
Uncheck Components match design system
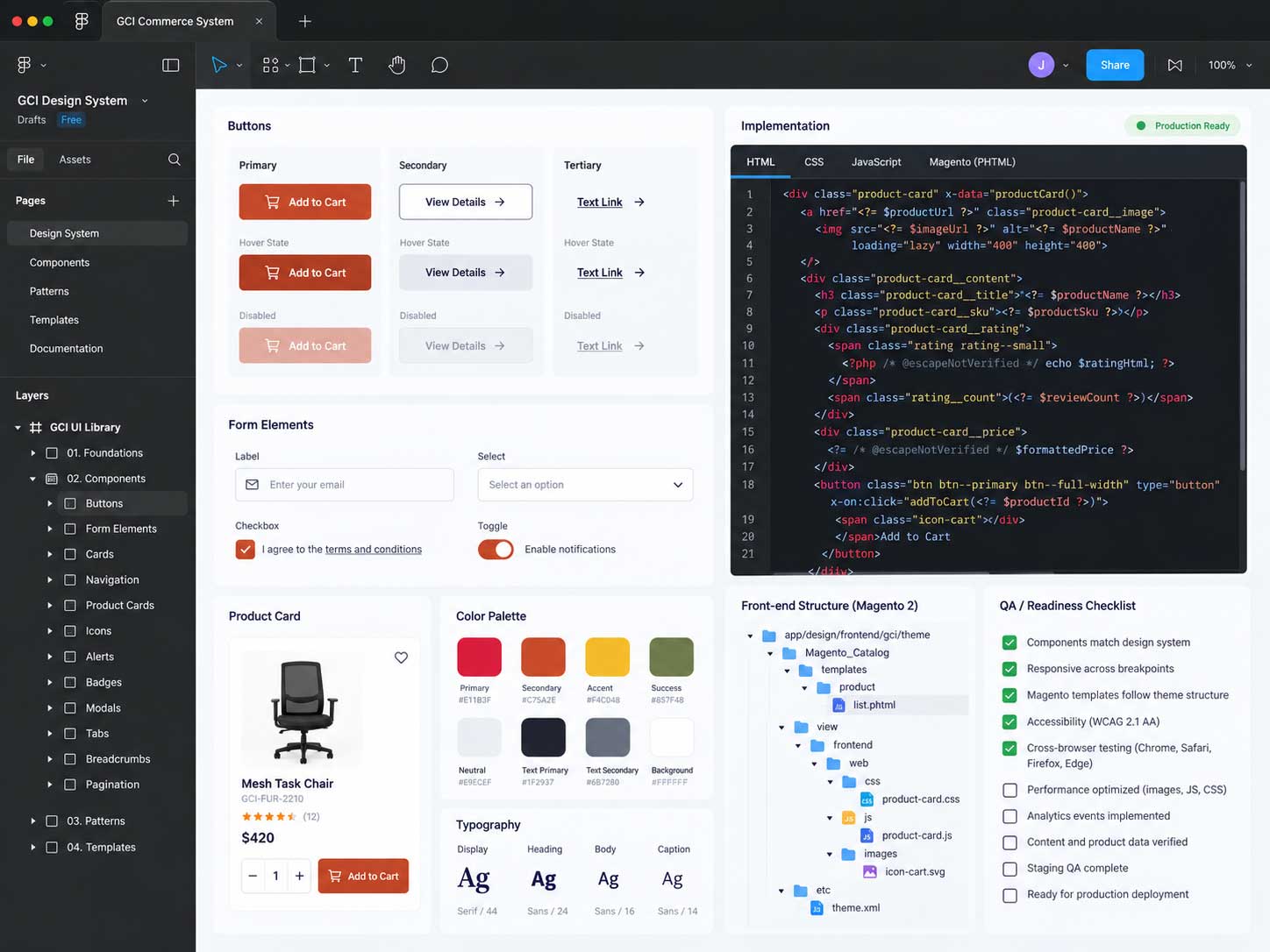point(1010,643)
